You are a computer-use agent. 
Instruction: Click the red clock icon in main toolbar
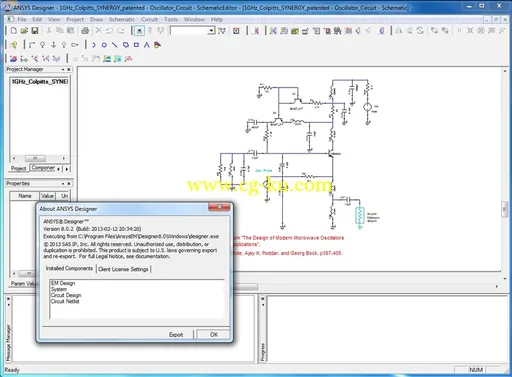pos(236,31)
